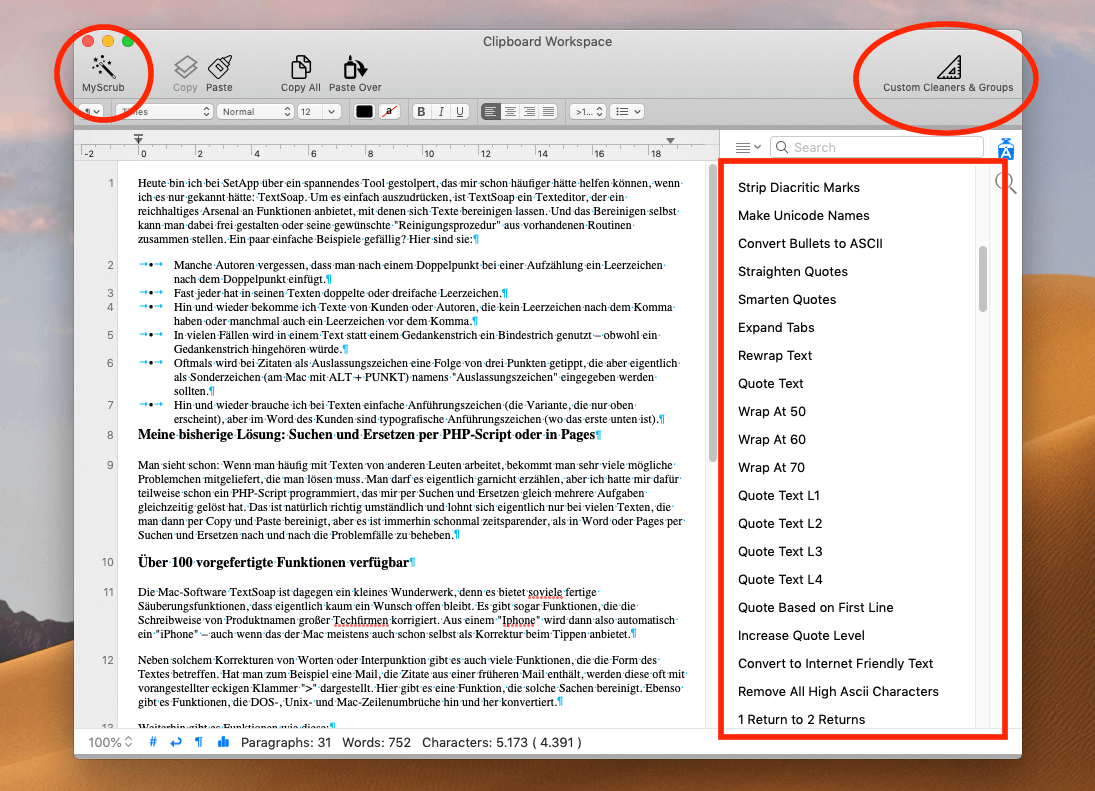
Task: Click the Words: 752 status entry
Action: [x=376, y=742]
